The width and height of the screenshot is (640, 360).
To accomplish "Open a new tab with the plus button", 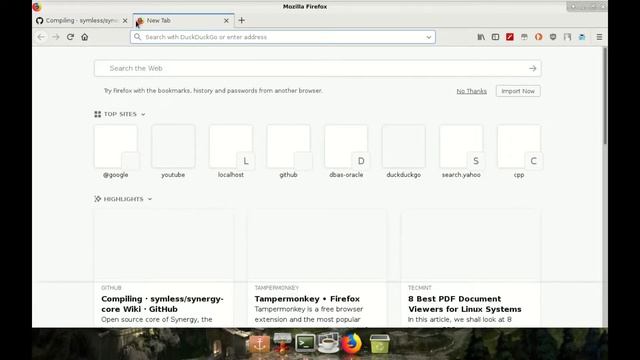I will (242, 20).
